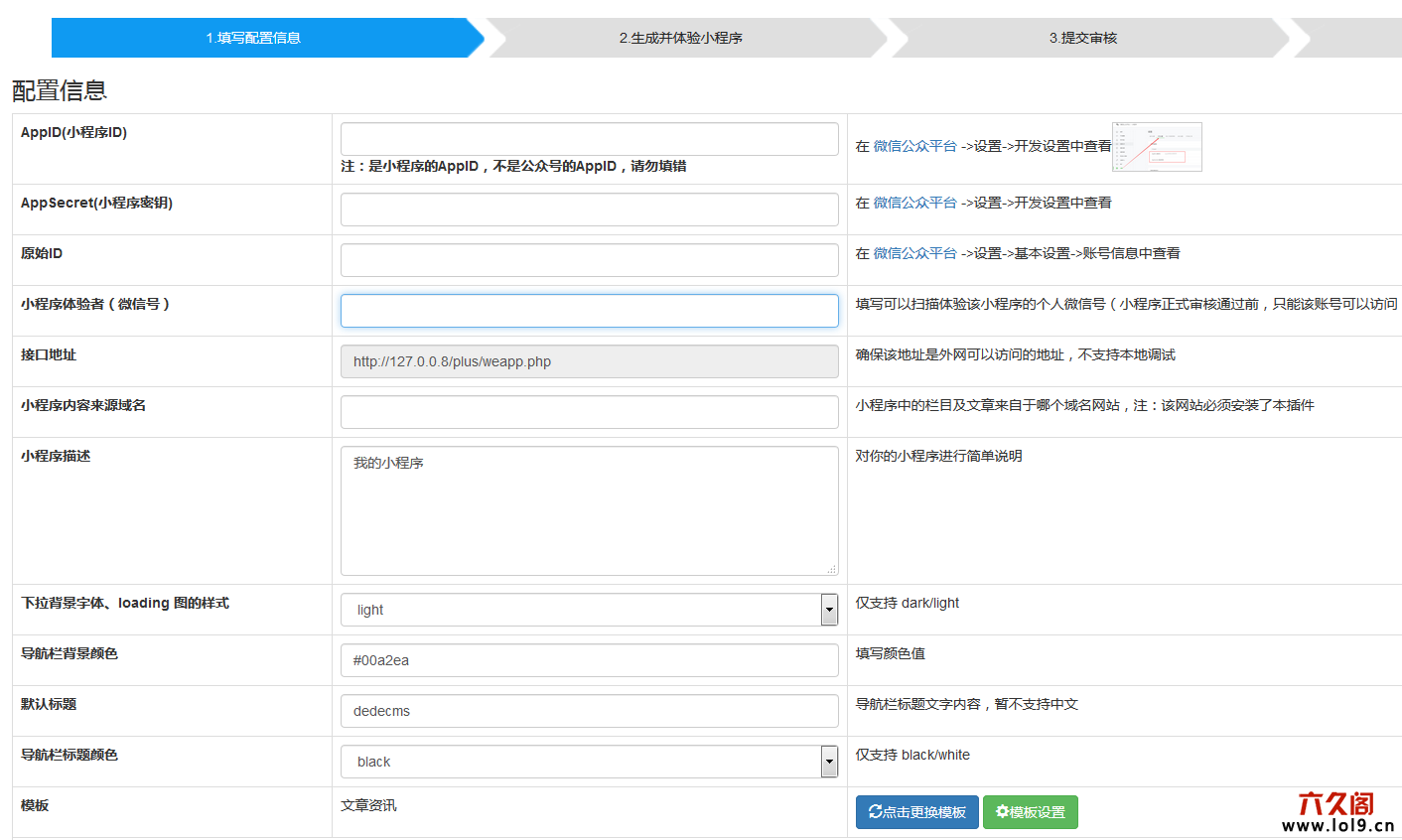
Task: Click hint text 仅支持 black/white
Action: (912, 755)
